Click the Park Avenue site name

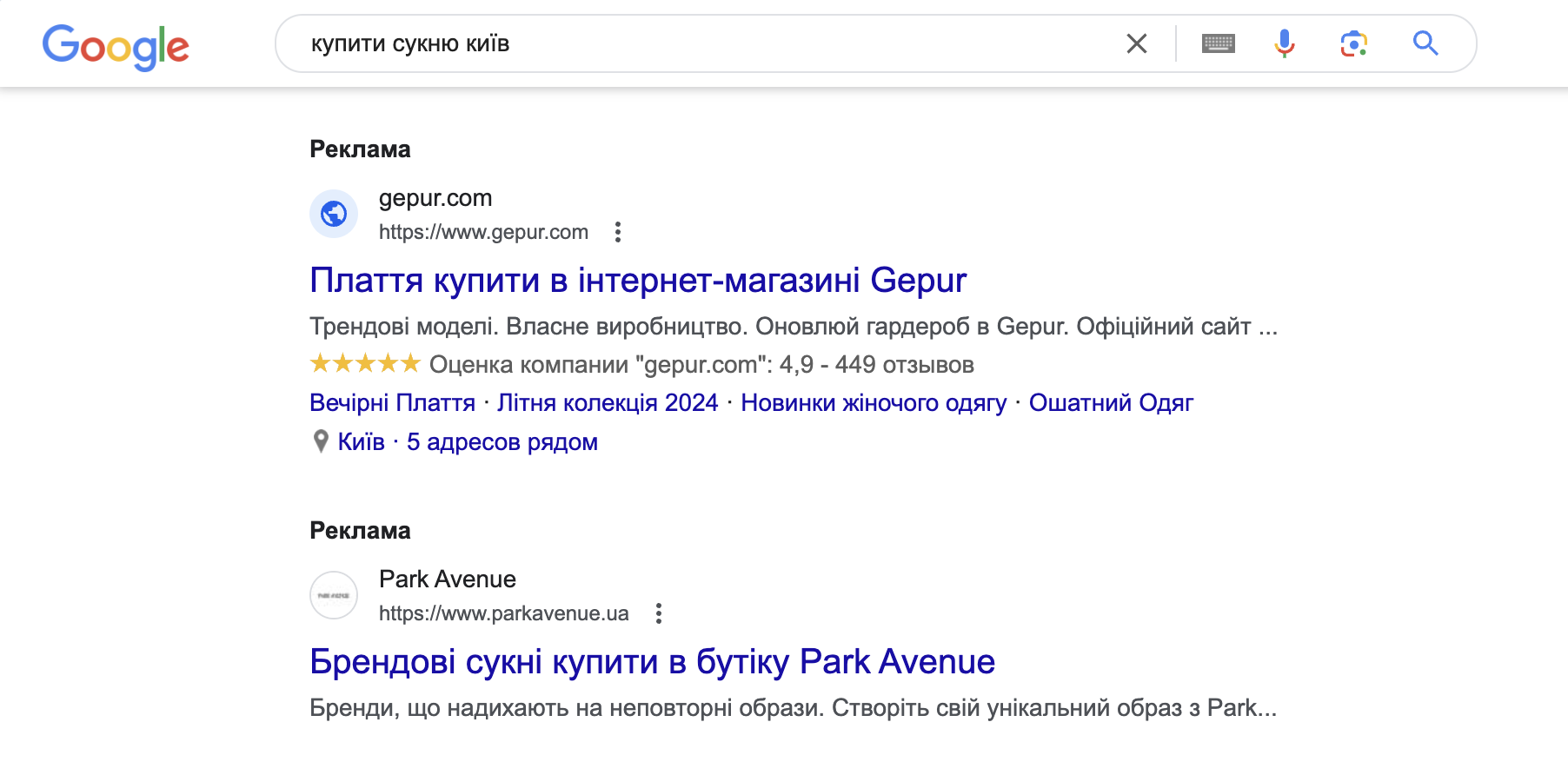click(x=448, y=580)
